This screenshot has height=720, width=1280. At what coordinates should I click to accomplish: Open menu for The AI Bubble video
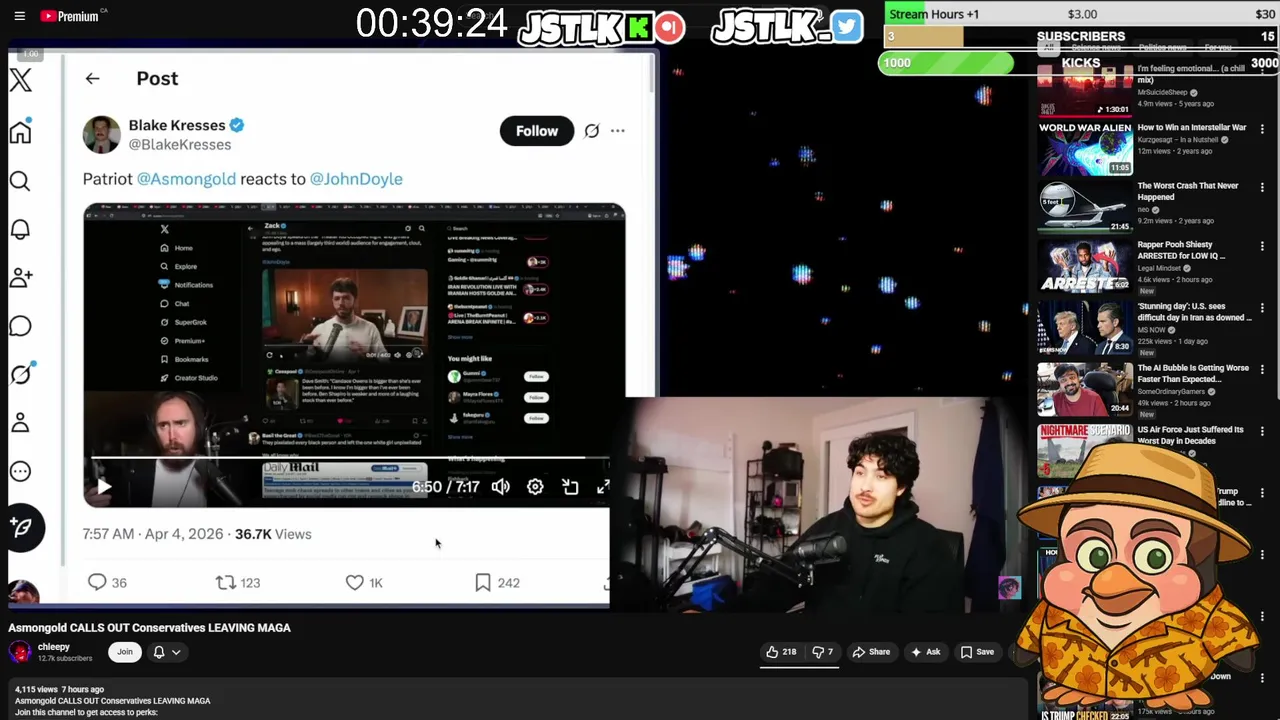(1262, 369)
